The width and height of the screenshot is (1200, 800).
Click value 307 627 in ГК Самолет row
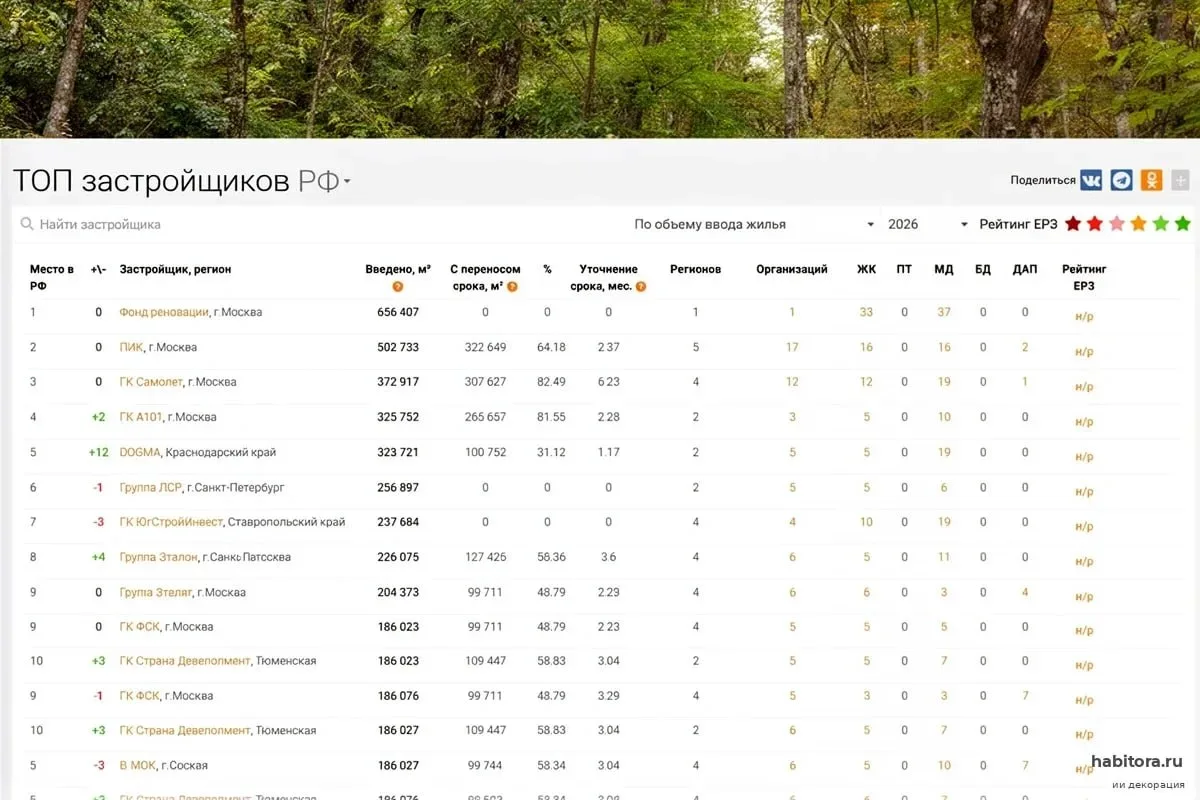tap(485, 382)
